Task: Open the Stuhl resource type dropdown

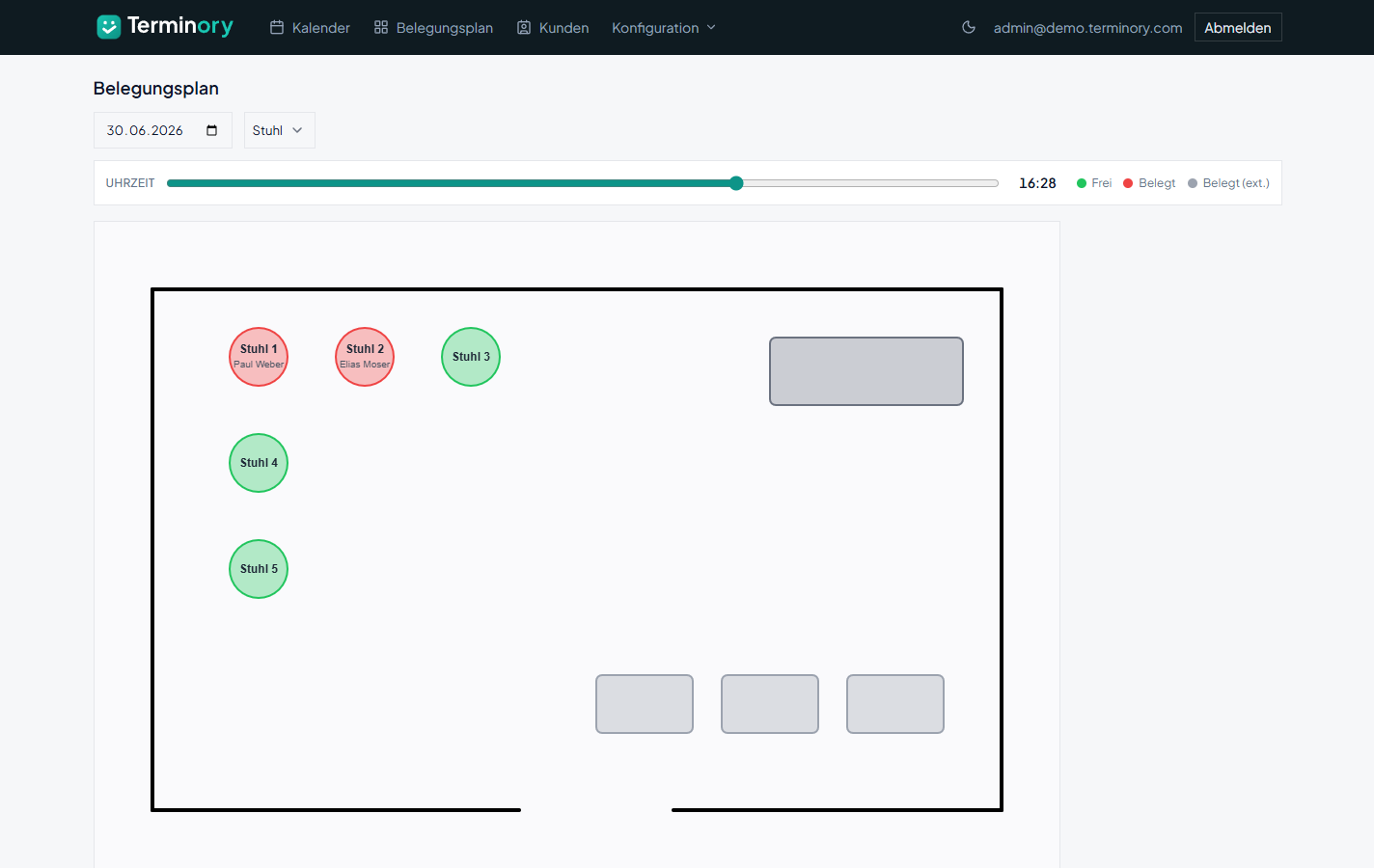Action: coord(279,130)
